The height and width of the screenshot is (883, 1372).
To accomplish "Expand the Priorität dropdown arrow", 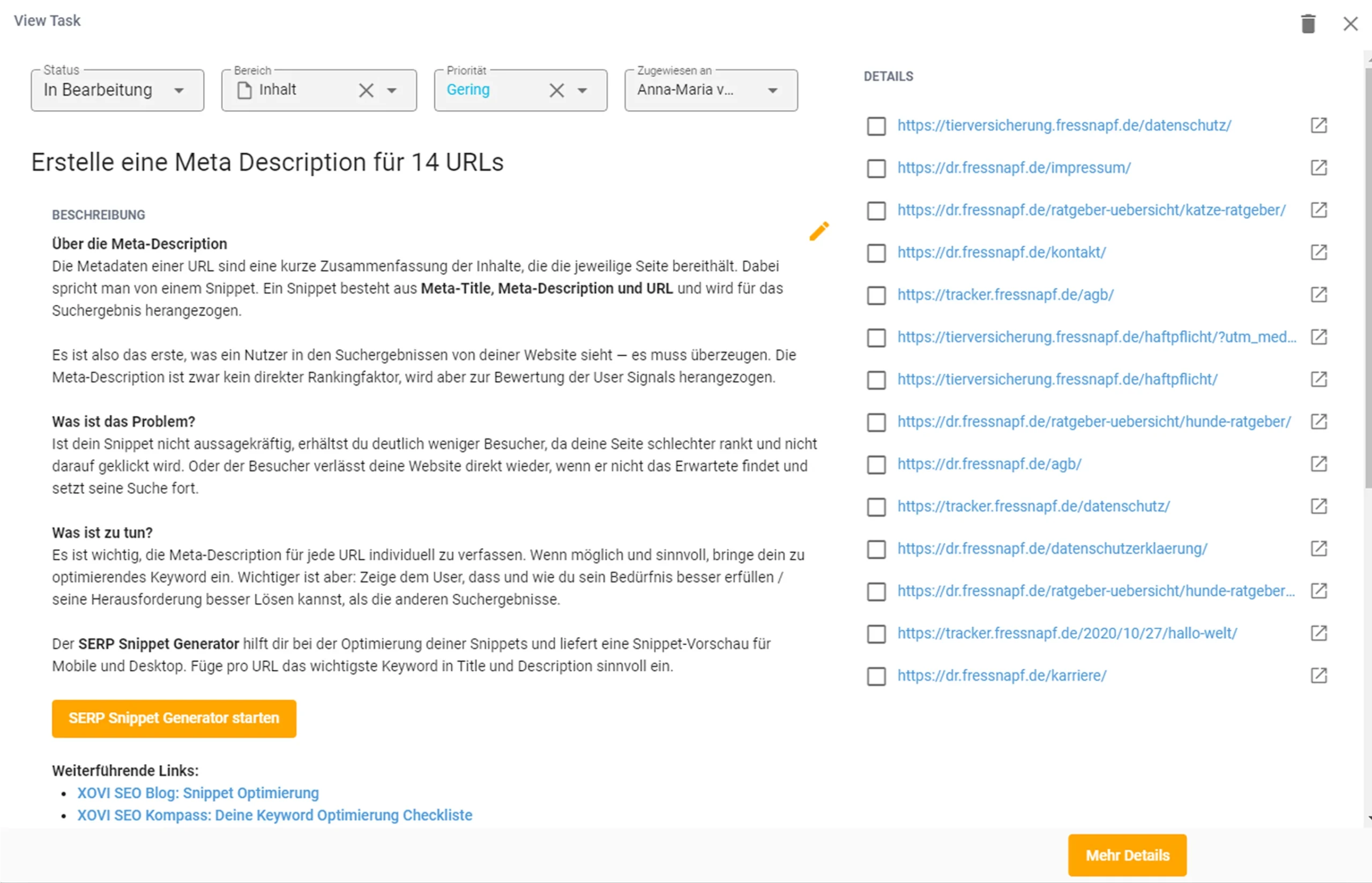I will (x=583, y=91).
